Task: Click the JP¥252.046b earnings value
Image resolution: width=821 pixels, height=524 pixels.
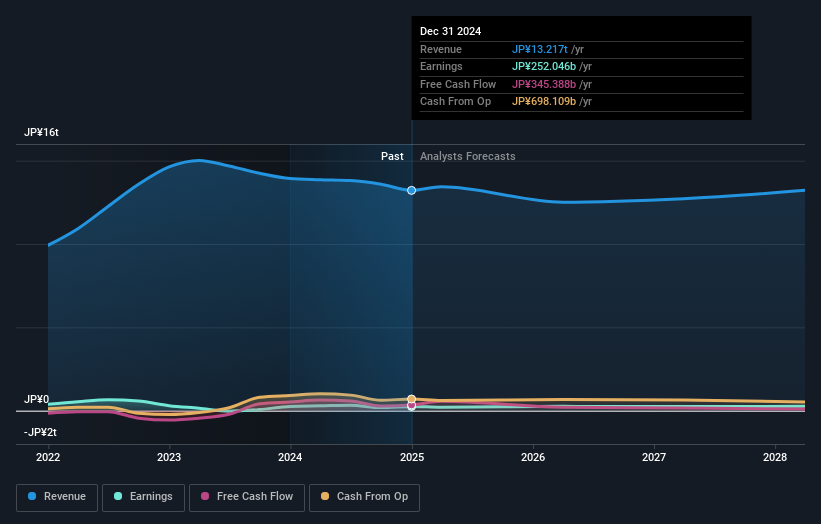Action: [544, 66]
